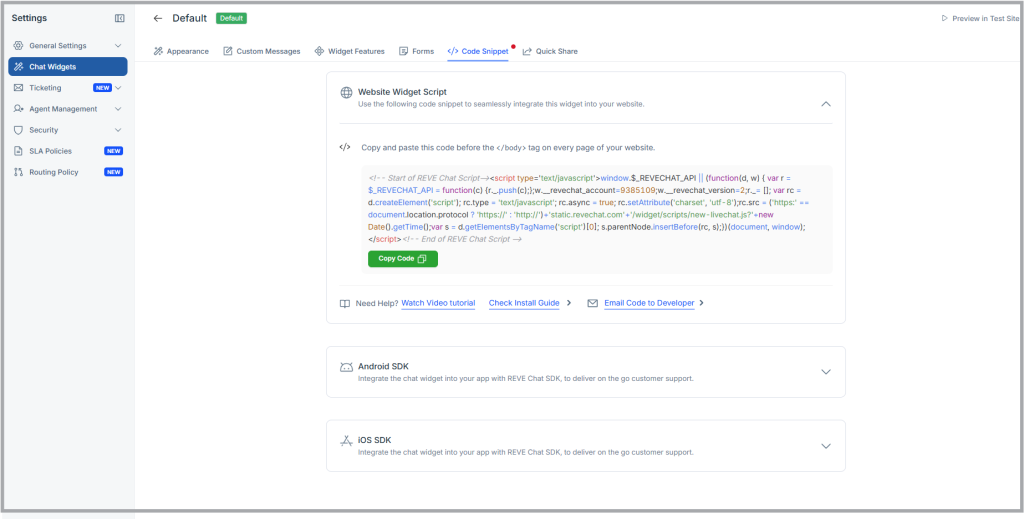
Task: Go back using the left arrow
Action: [x=157, y=18]
